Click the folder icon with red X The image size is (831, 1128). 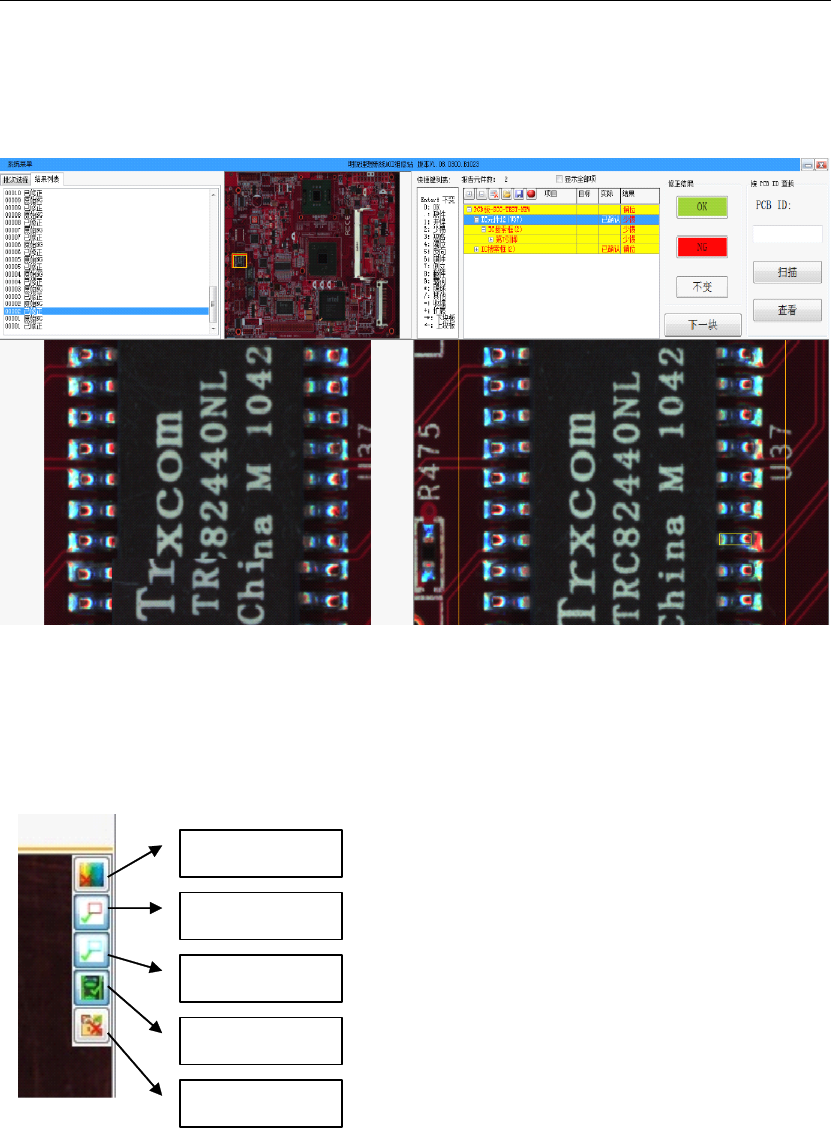click(x=92, y=1027)
